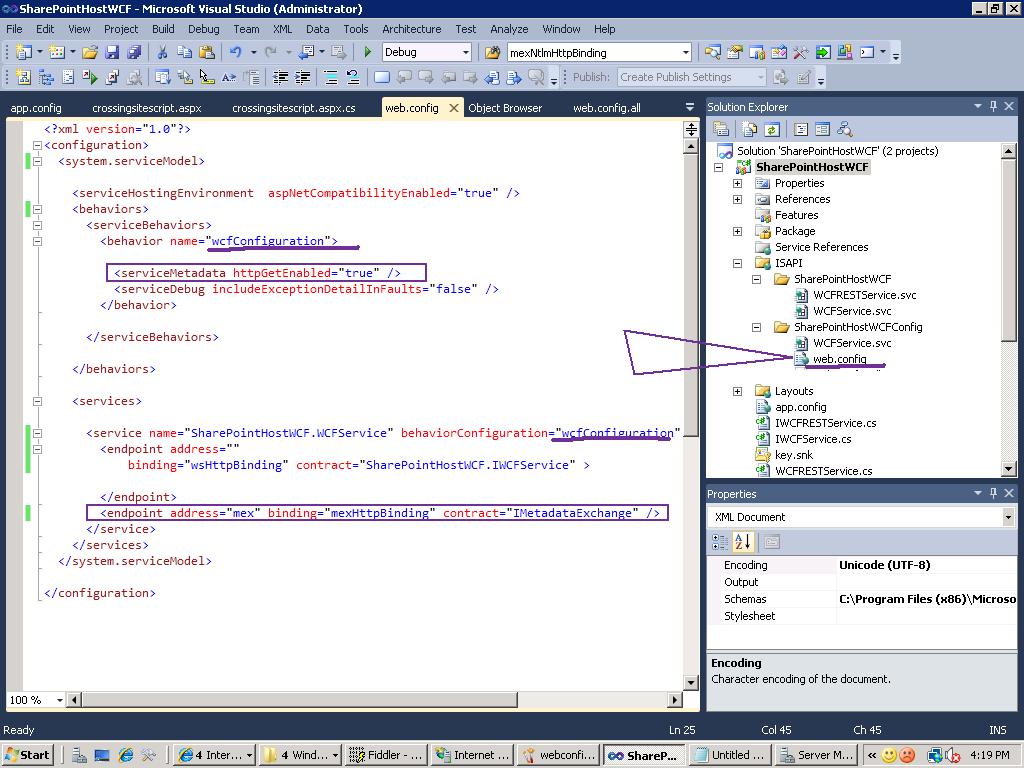Click the View Class Diagram icon
Screen dimensions: 1024x768
[x=845, y=129]
